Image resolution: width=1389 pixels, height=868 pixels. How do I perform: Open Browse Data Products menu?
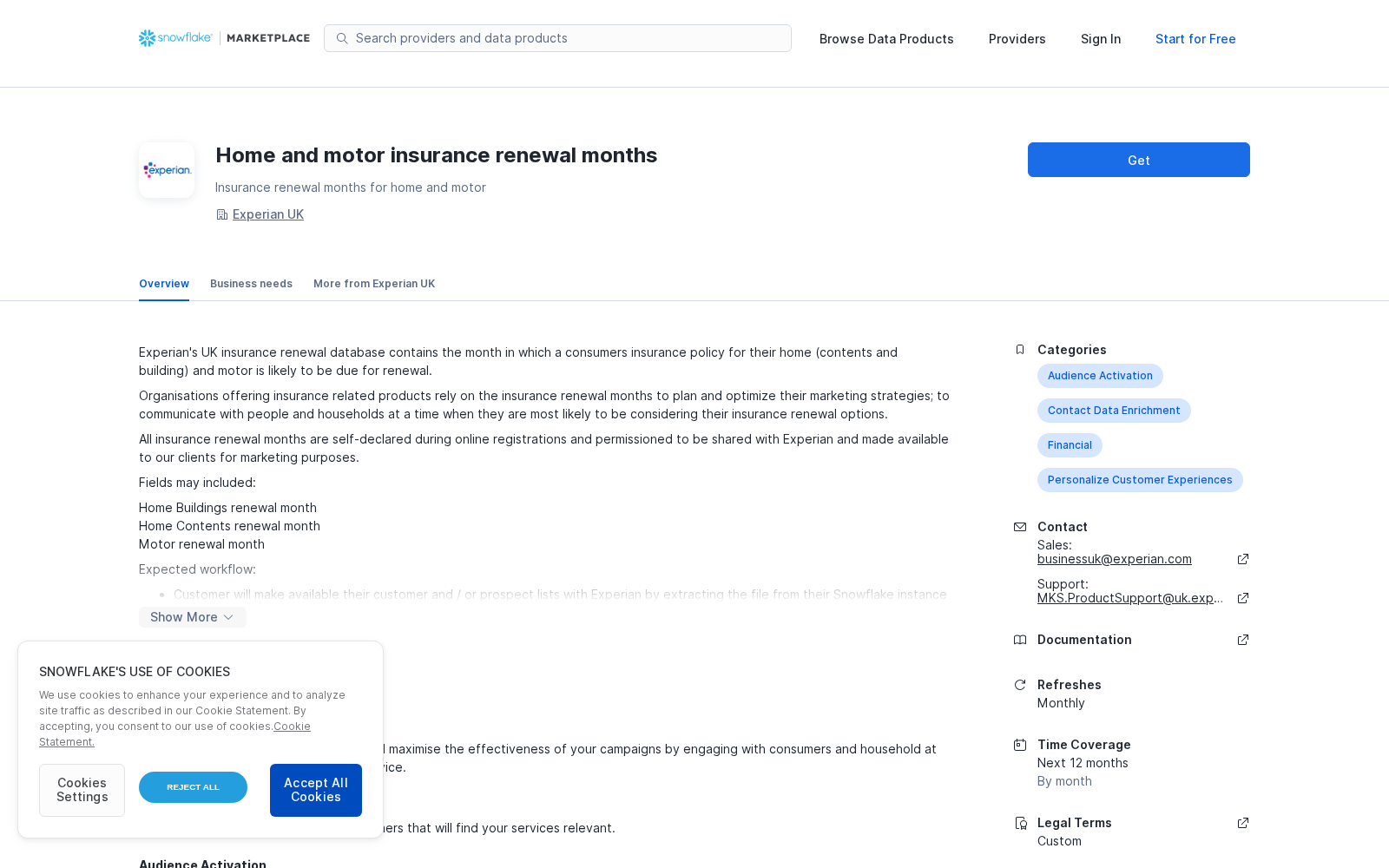[886, 39]
